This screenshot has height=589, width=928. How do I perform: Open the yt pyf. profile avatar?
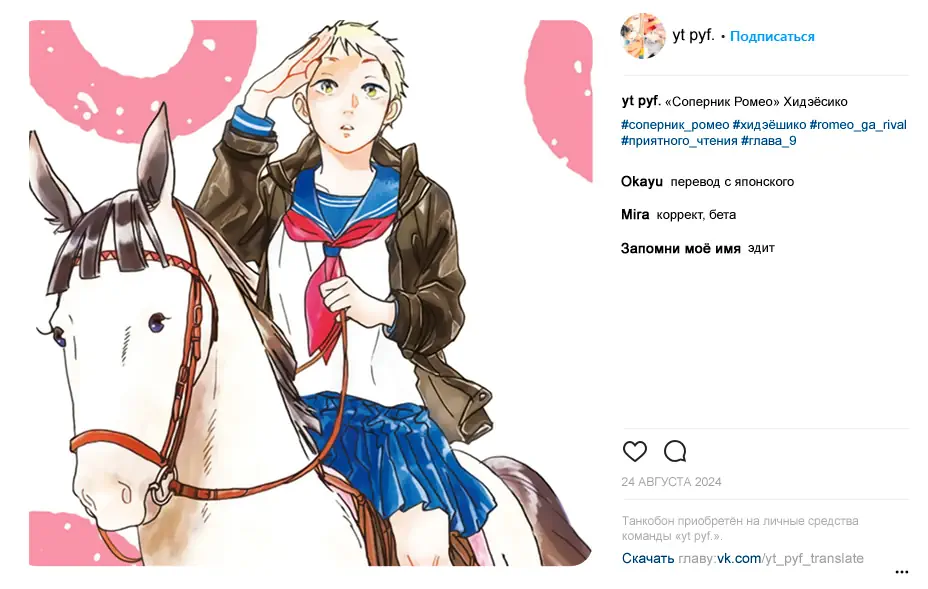point(643,36)
